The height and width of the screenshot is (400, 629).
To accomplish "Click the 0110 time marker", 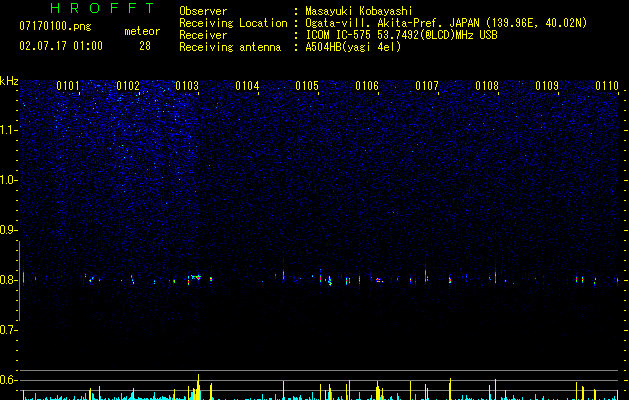I will 607,86.
